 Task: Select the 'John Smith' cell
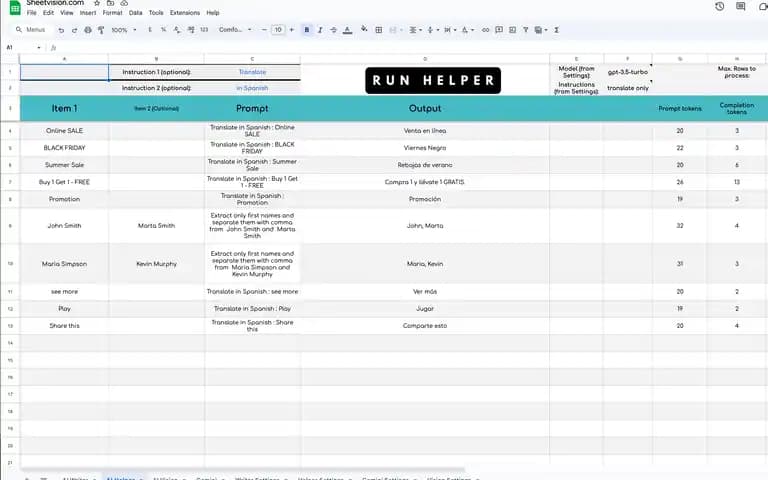tap(64, 226)
